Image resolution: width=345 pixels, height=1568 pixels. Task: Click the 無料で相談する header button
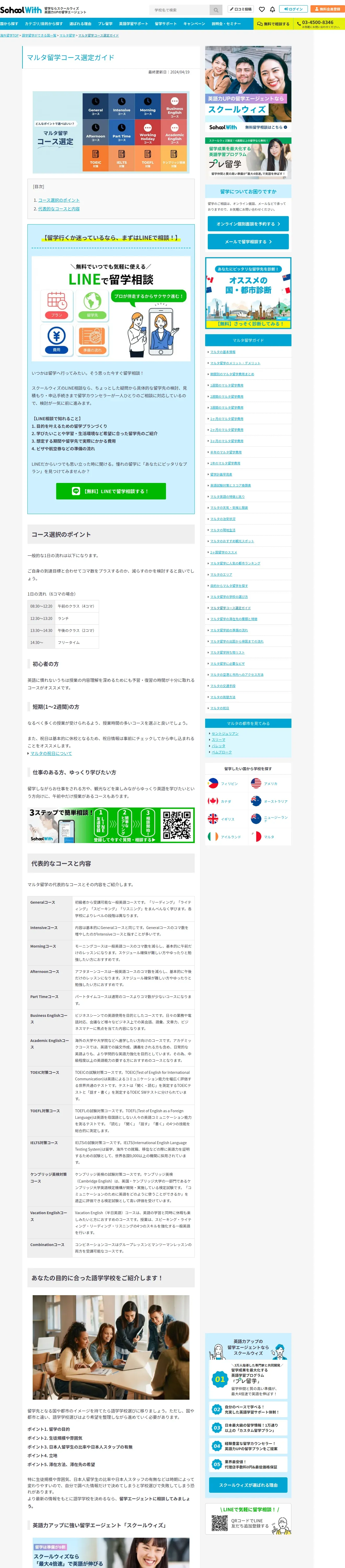273,24
